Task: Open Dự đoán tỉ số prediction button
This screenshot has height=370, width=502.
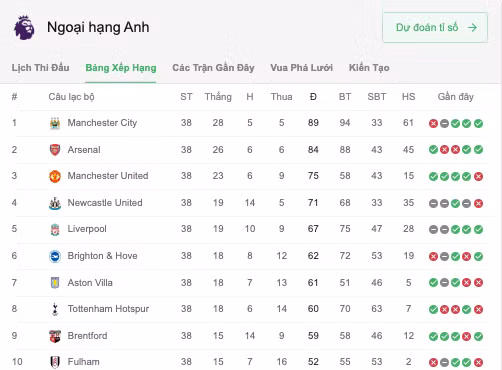Action: point(435,27)
